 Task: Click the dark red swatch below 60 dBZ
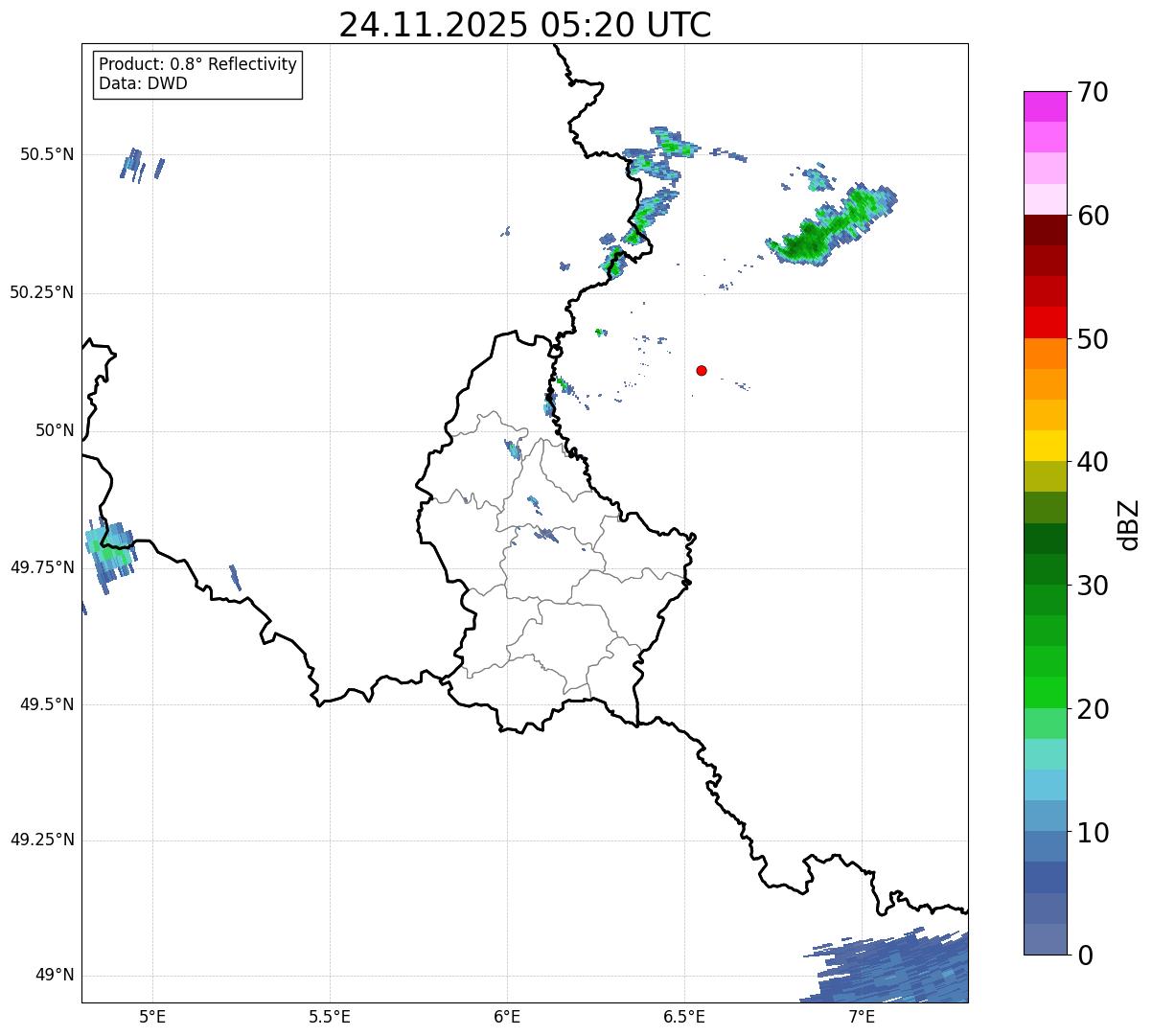pos(1045,230)
